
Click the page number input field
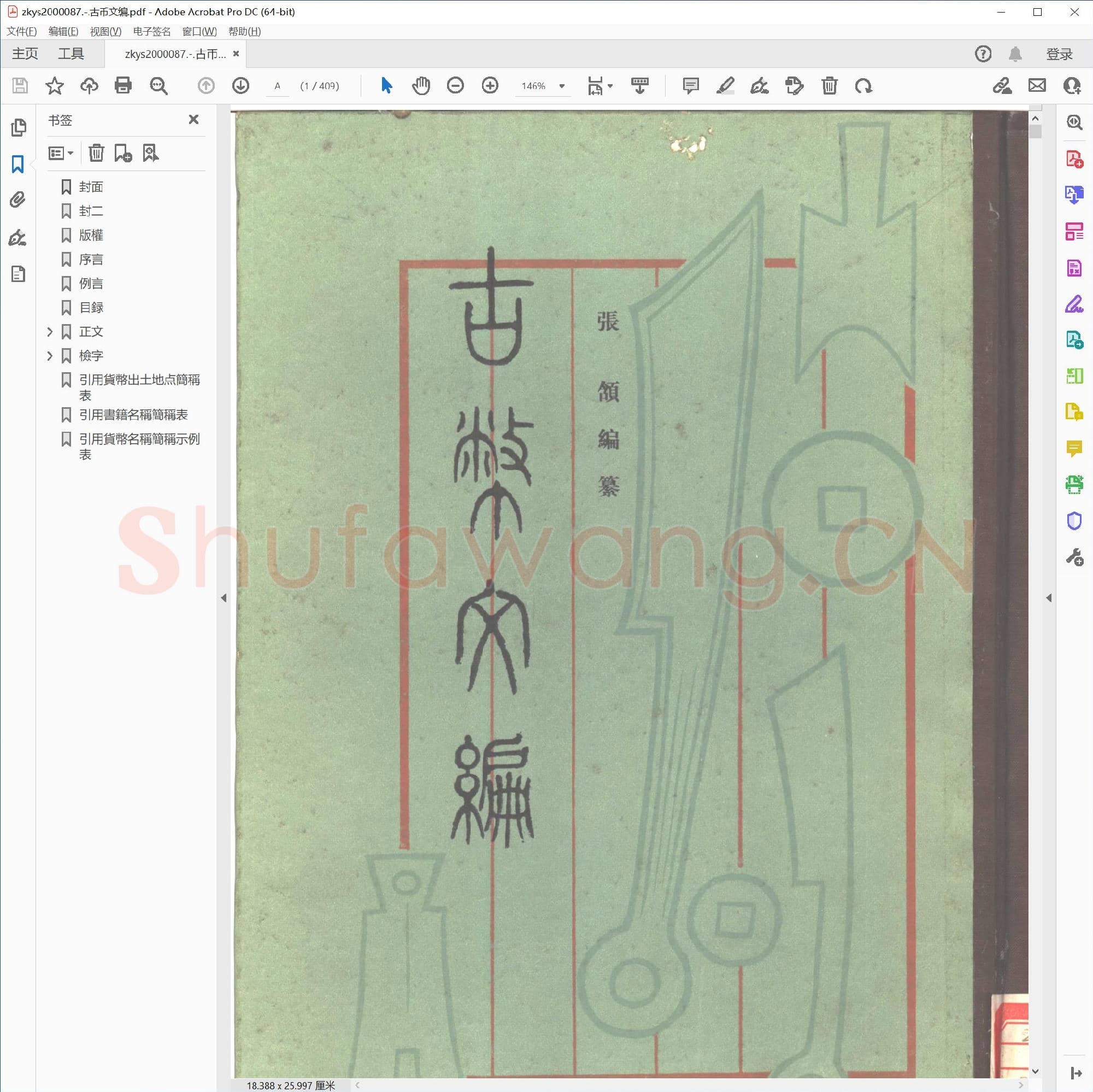[x=278, y=86]
